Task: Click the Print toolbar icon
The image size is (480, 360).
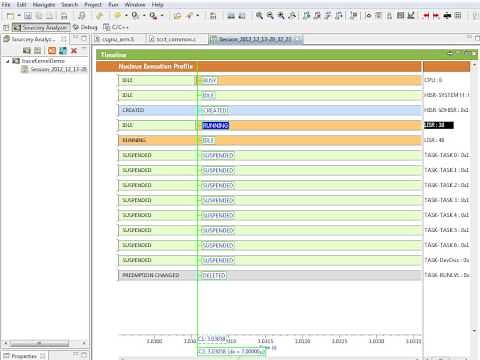Action: coord(64,15)
